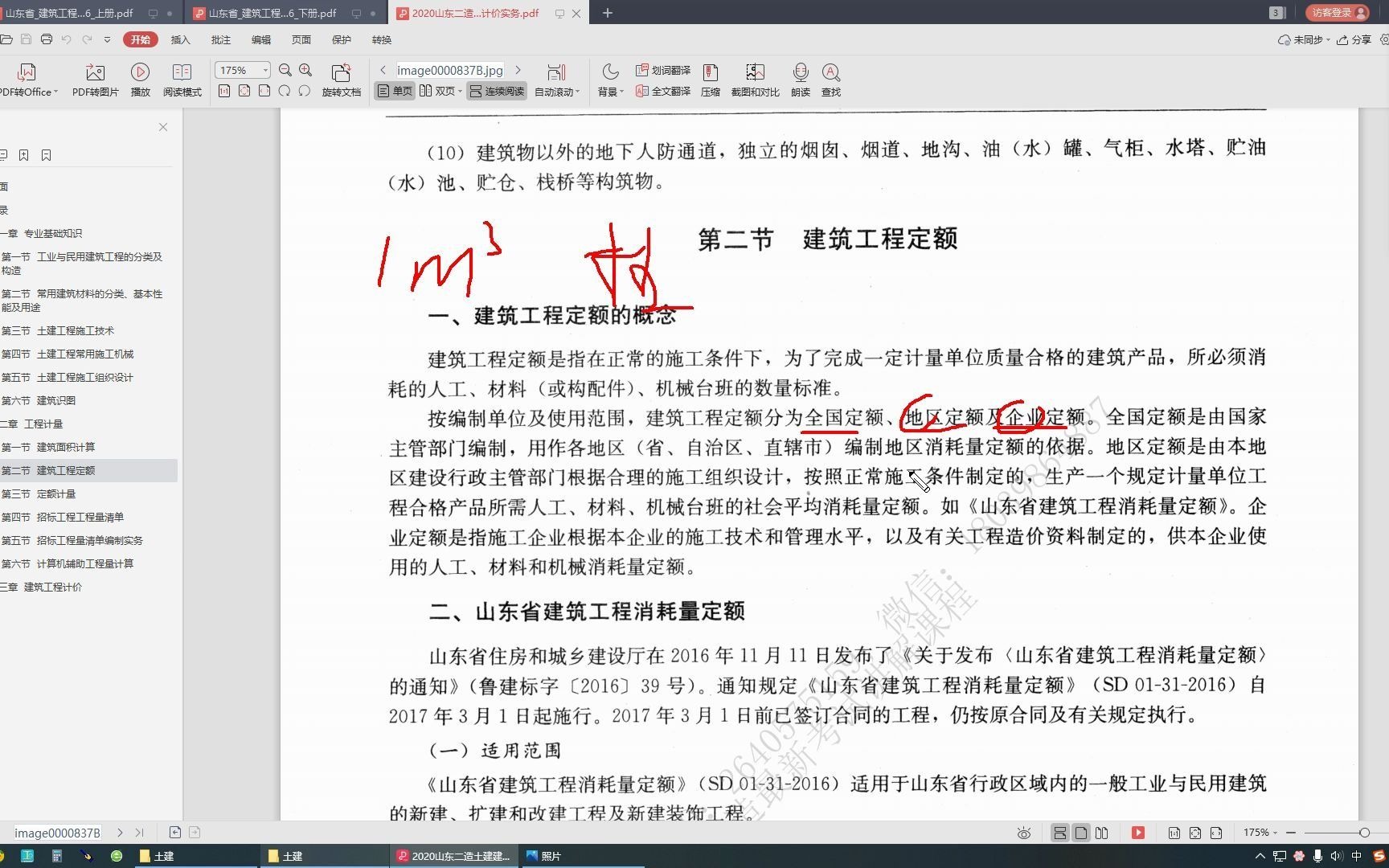Click the 分享 share button
The image size is (1389, 868).
pos(1354,39)
